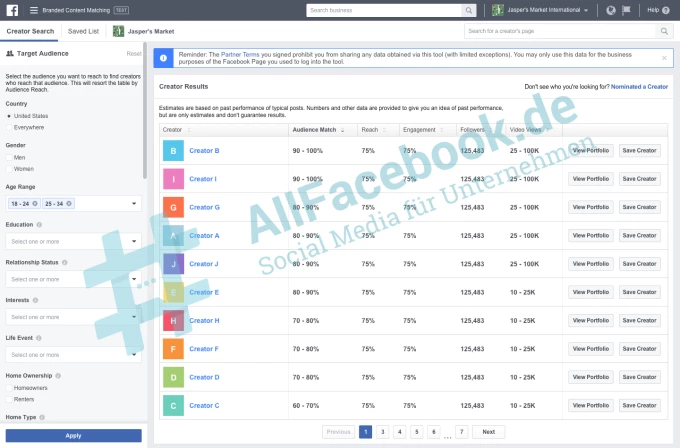Open the hamburger menu beside Branded Content Matching
Screen dimensions: 680x448
(34, 10)
